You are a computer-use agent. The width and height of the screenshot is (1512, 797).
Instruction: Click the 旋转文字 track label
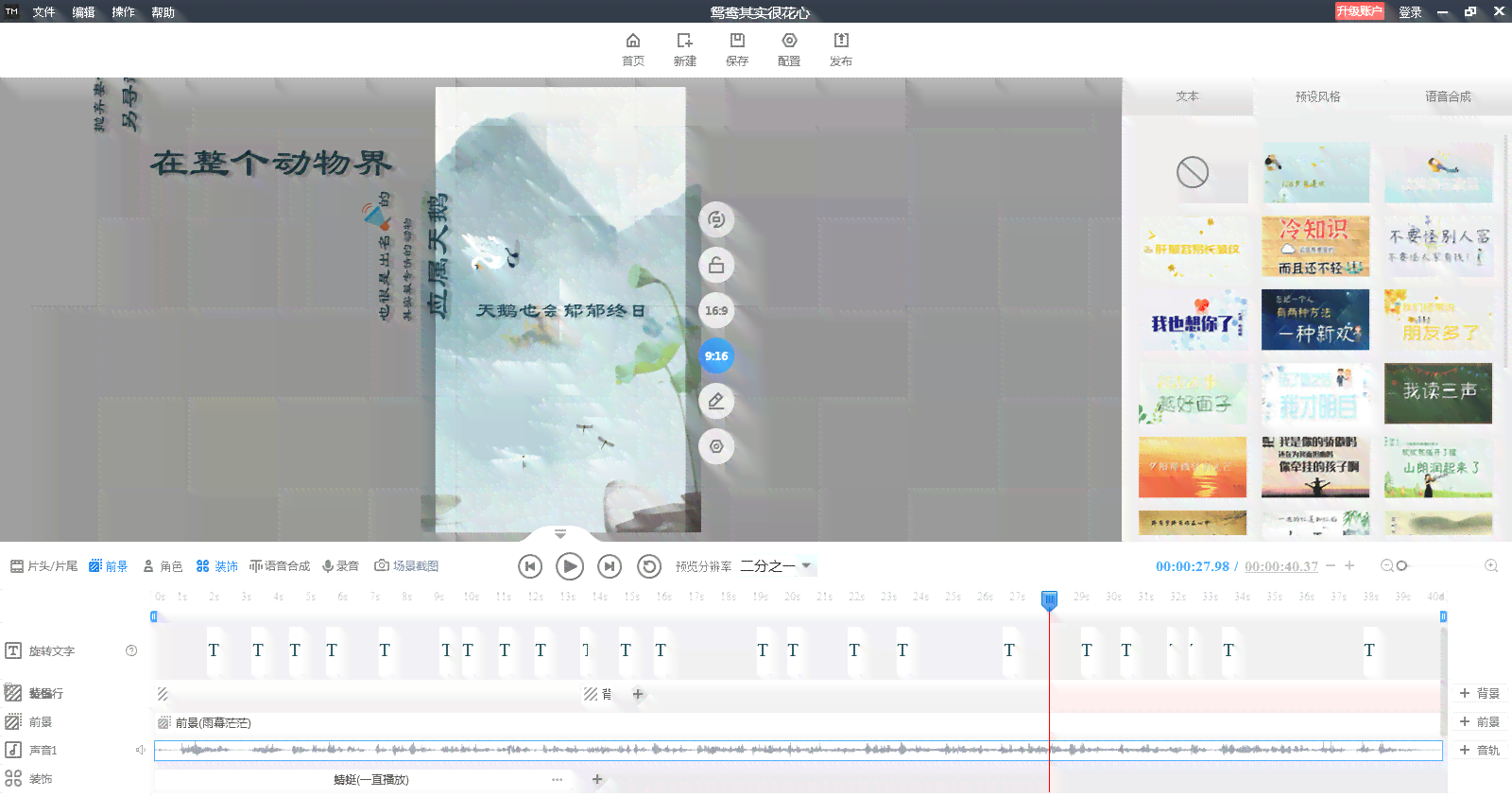[51, 650]
